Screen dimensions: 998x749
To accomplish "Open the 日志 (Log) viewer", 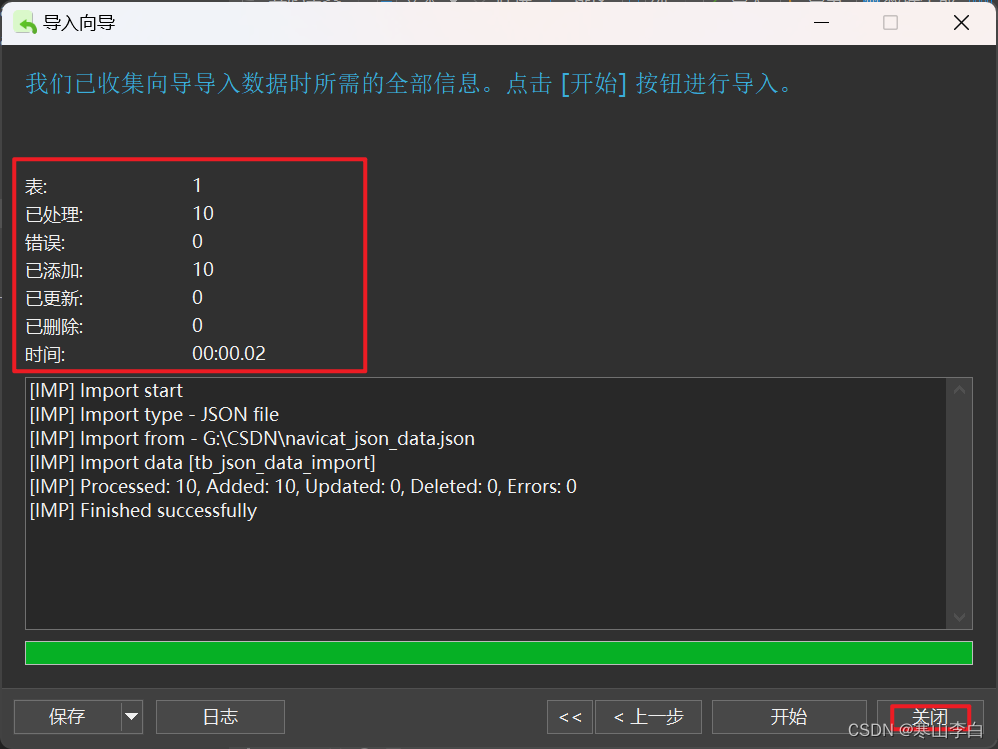I will [x=220, y=717].
